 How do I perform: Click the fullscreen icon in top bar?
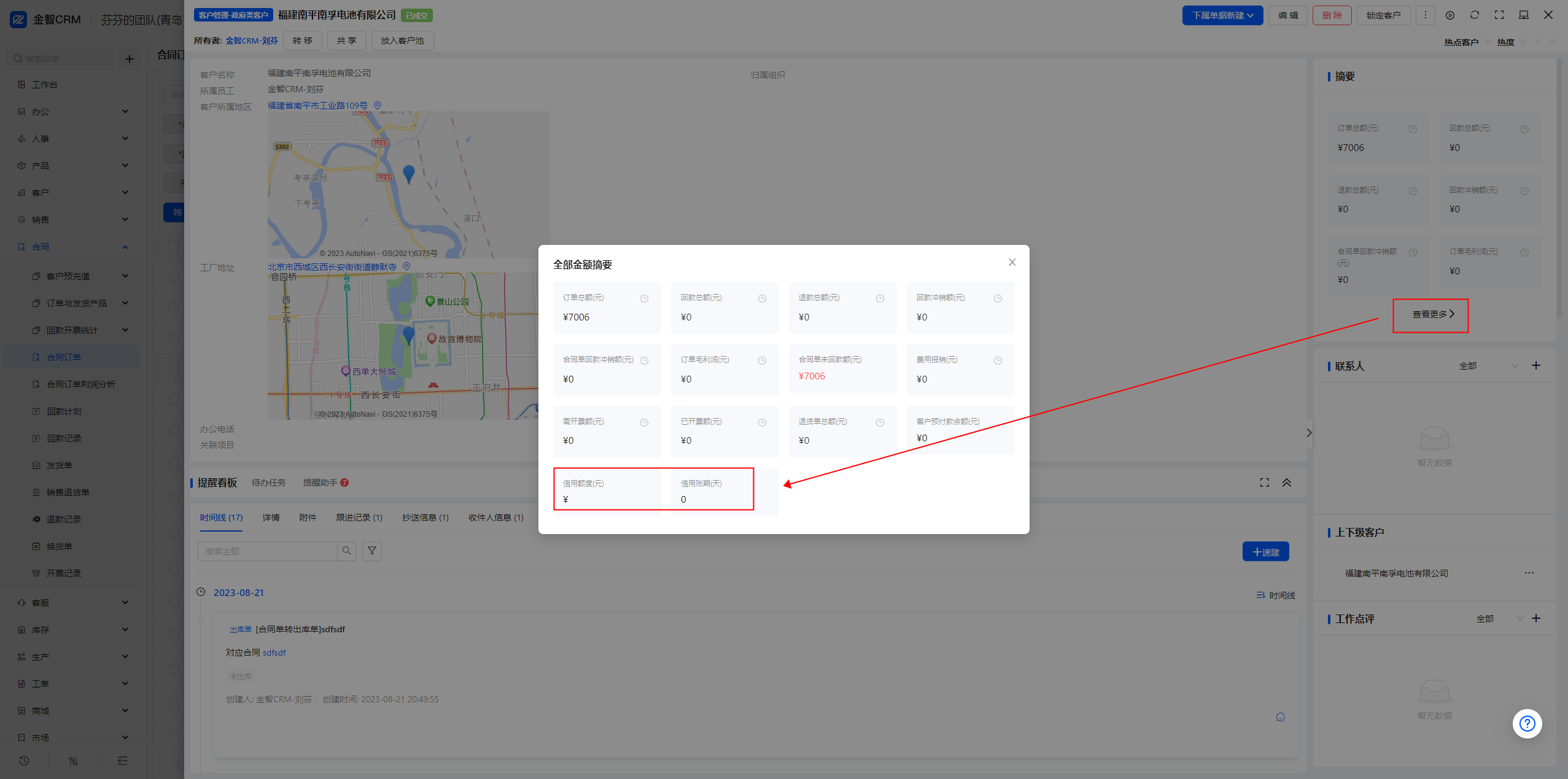[x=1499, y=15]
